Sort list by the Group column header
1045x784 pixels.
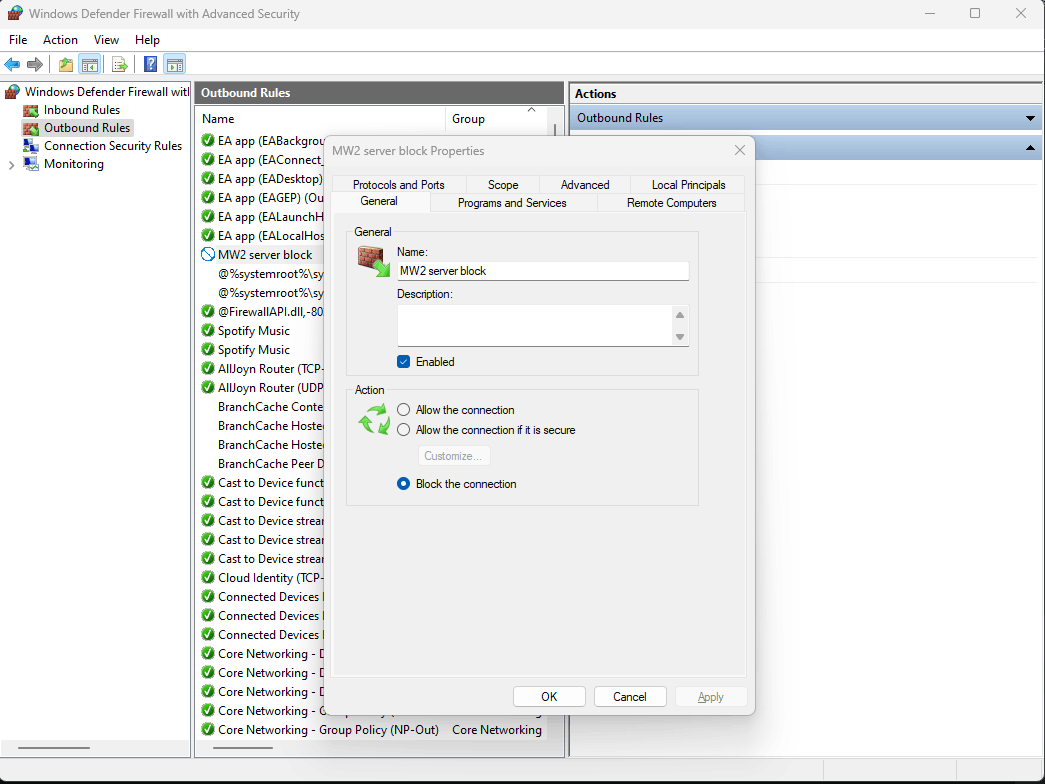[495, 119]
